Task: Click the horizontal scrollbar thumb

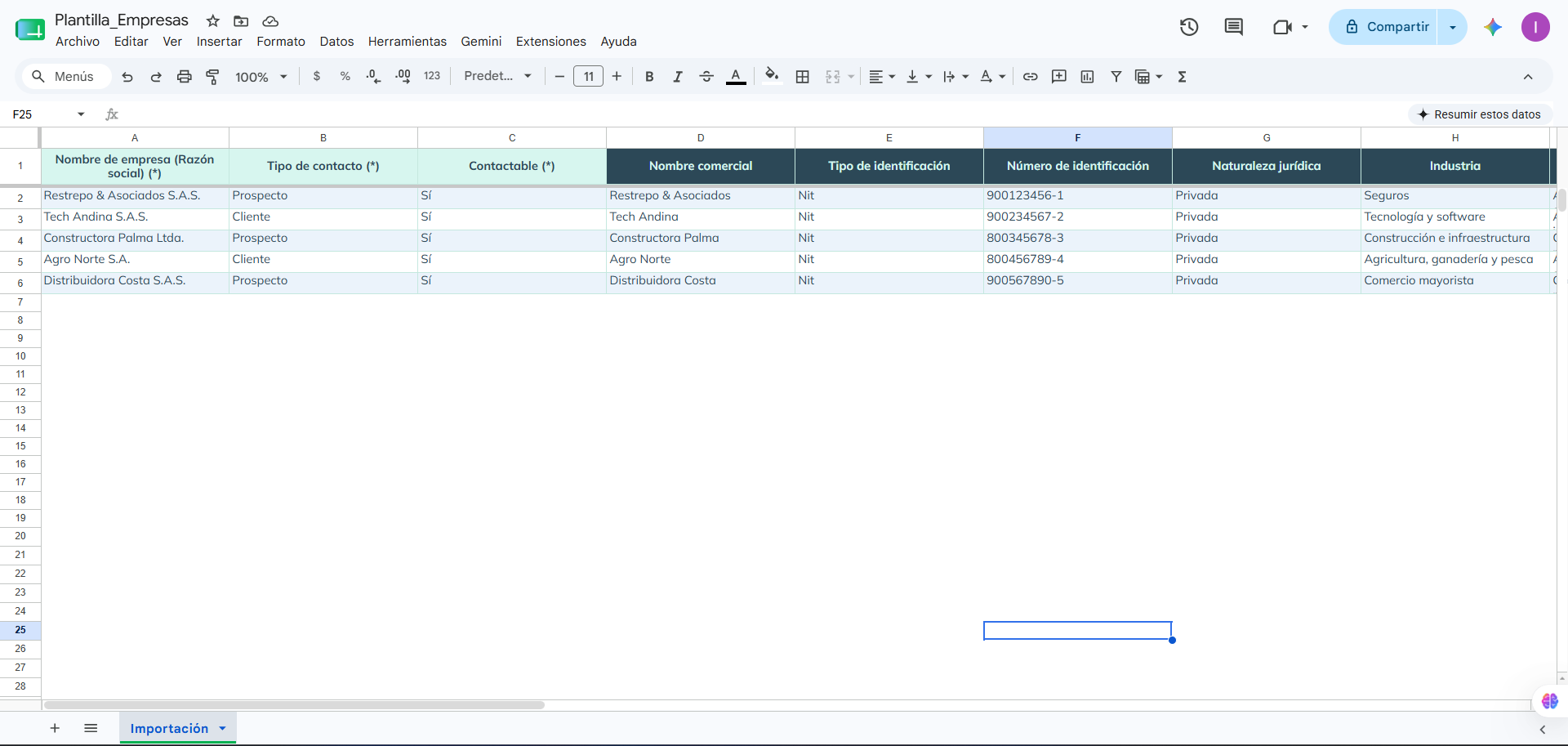Action: pos(294,705)
